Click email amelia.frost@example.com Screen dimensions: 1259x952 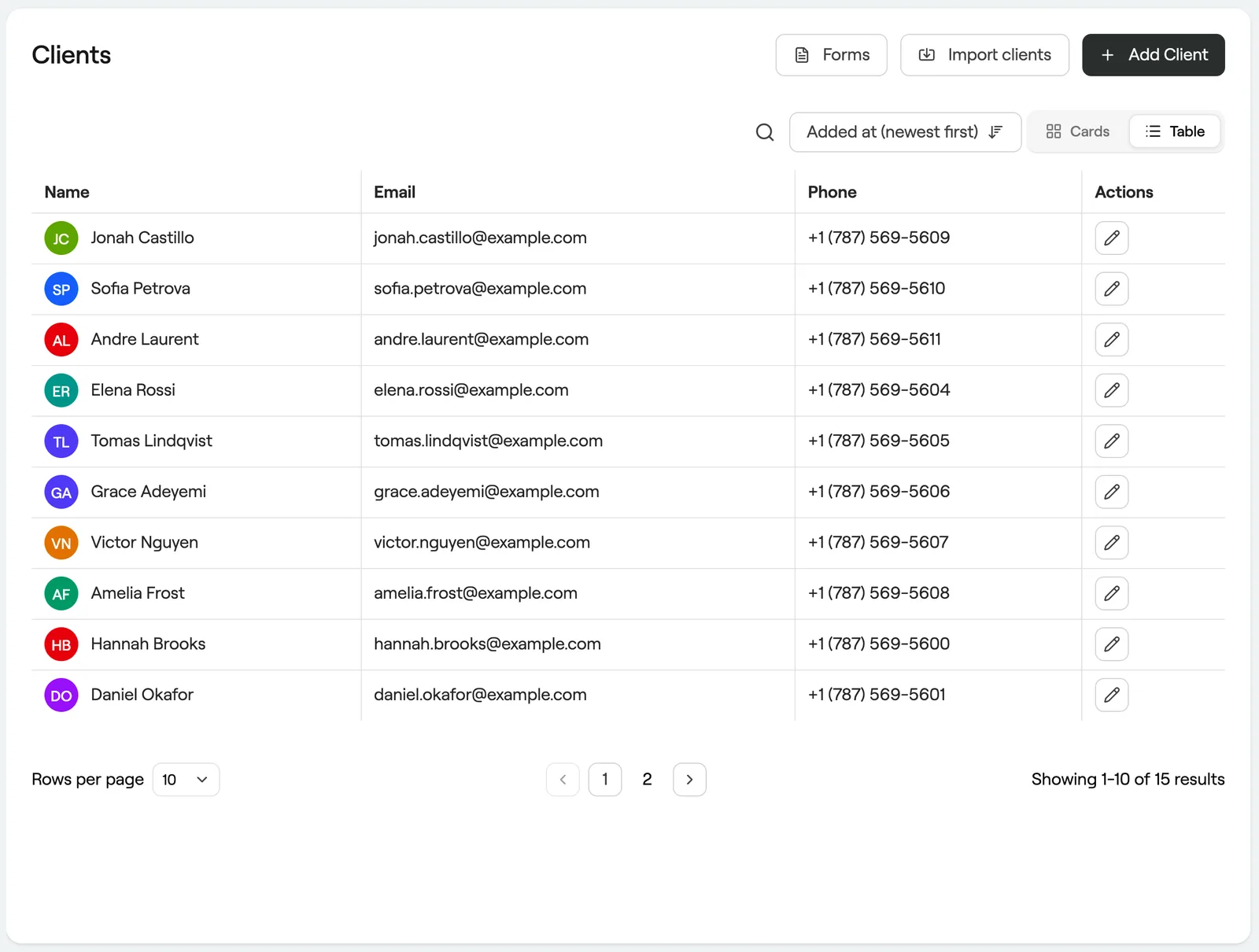pyautogui.click(x=475, y=593)
